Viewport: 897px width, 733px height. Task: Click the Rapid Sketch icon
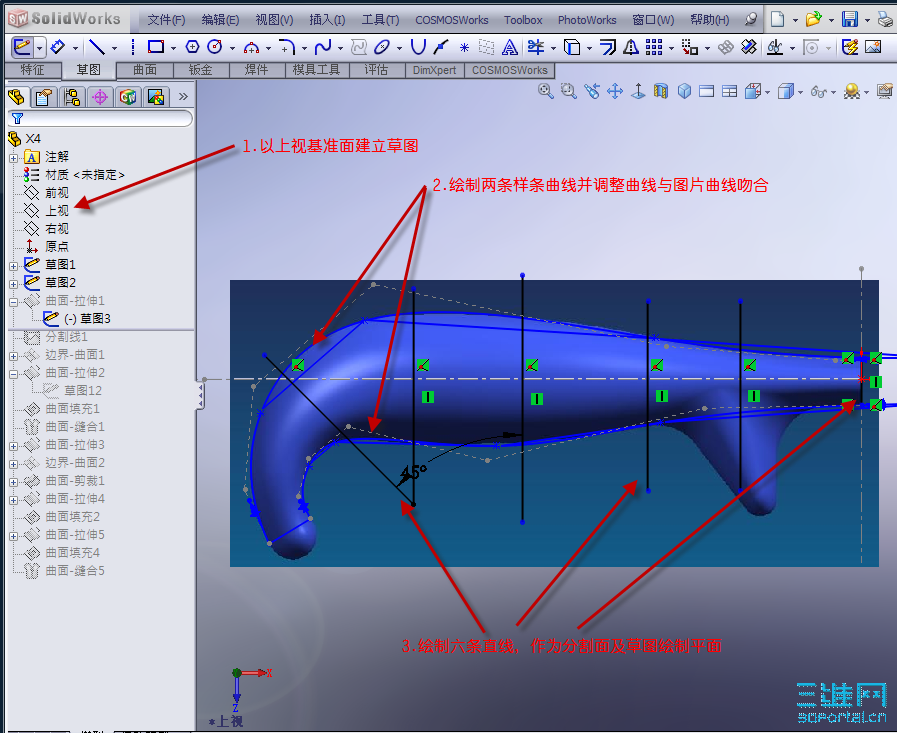pos(850,47)
